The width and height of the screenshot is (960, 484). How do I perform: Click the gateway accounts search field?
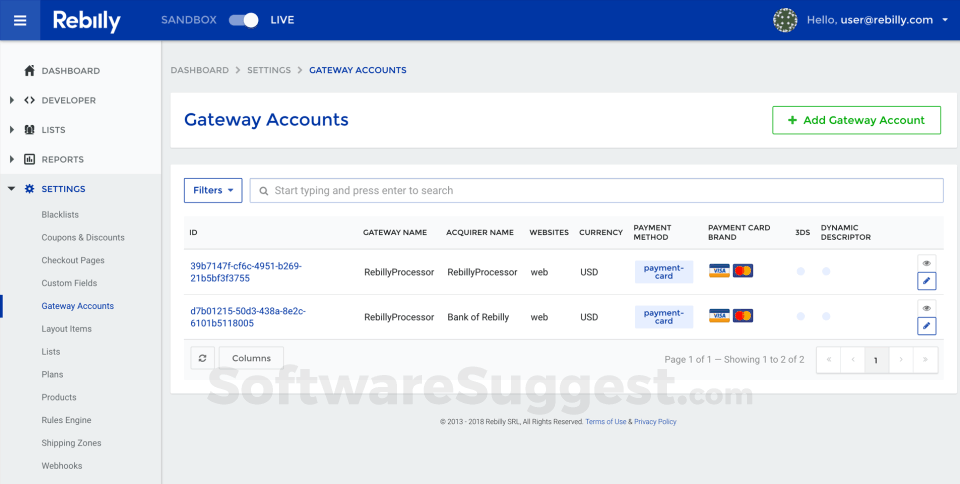600,190
